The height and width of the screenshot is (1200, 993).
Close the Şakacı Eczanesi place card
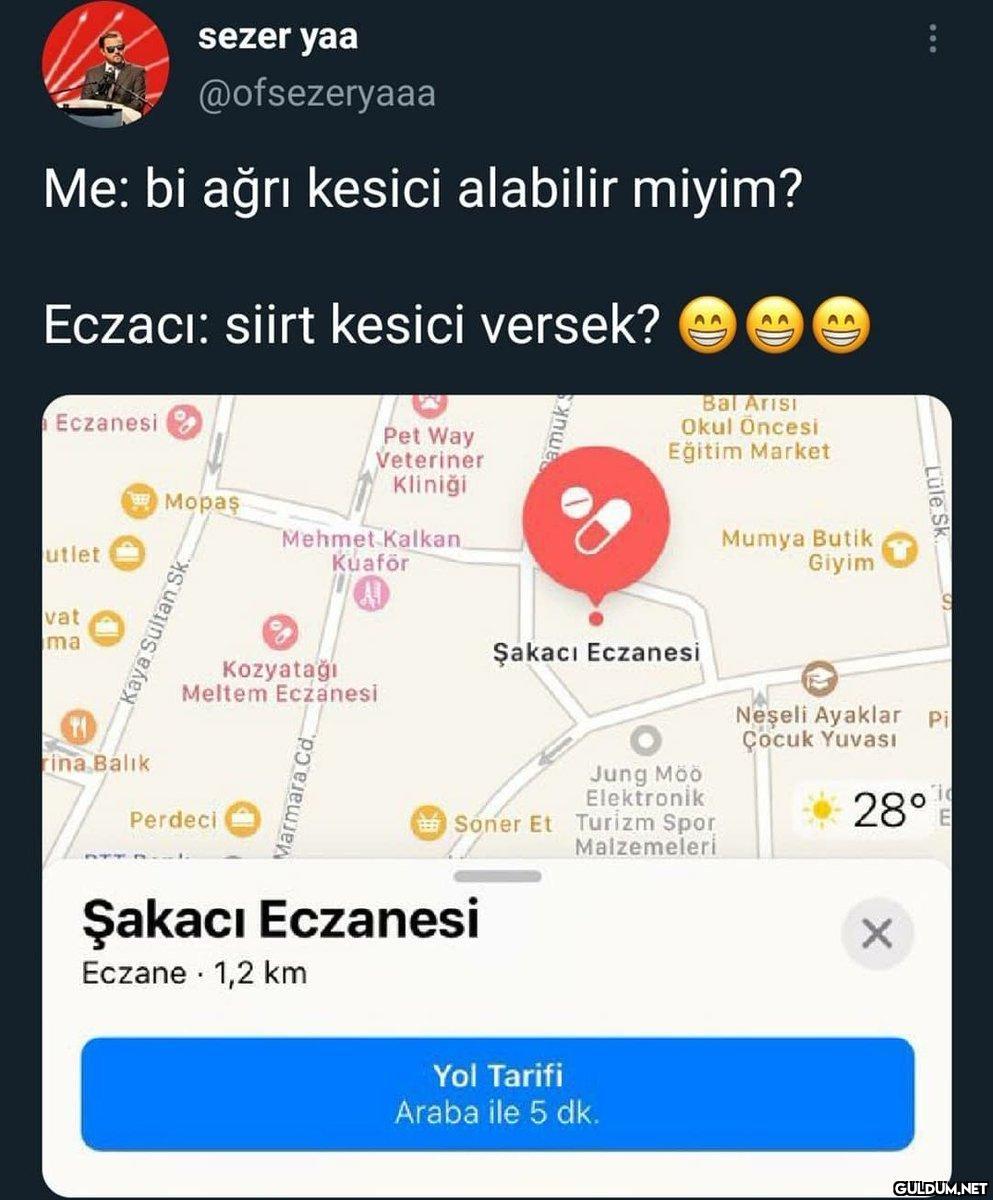[877, 934]
